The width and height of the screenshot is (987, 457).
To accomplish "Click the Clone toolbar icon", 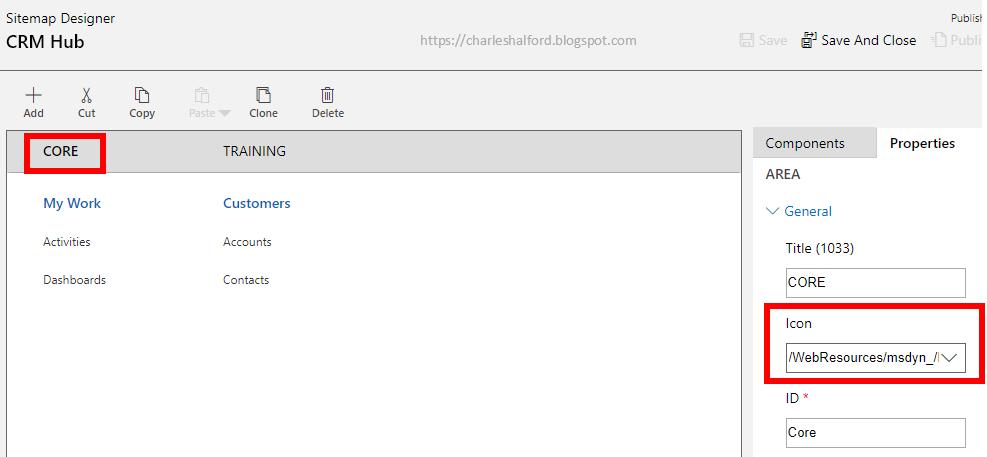I will 263,95.
